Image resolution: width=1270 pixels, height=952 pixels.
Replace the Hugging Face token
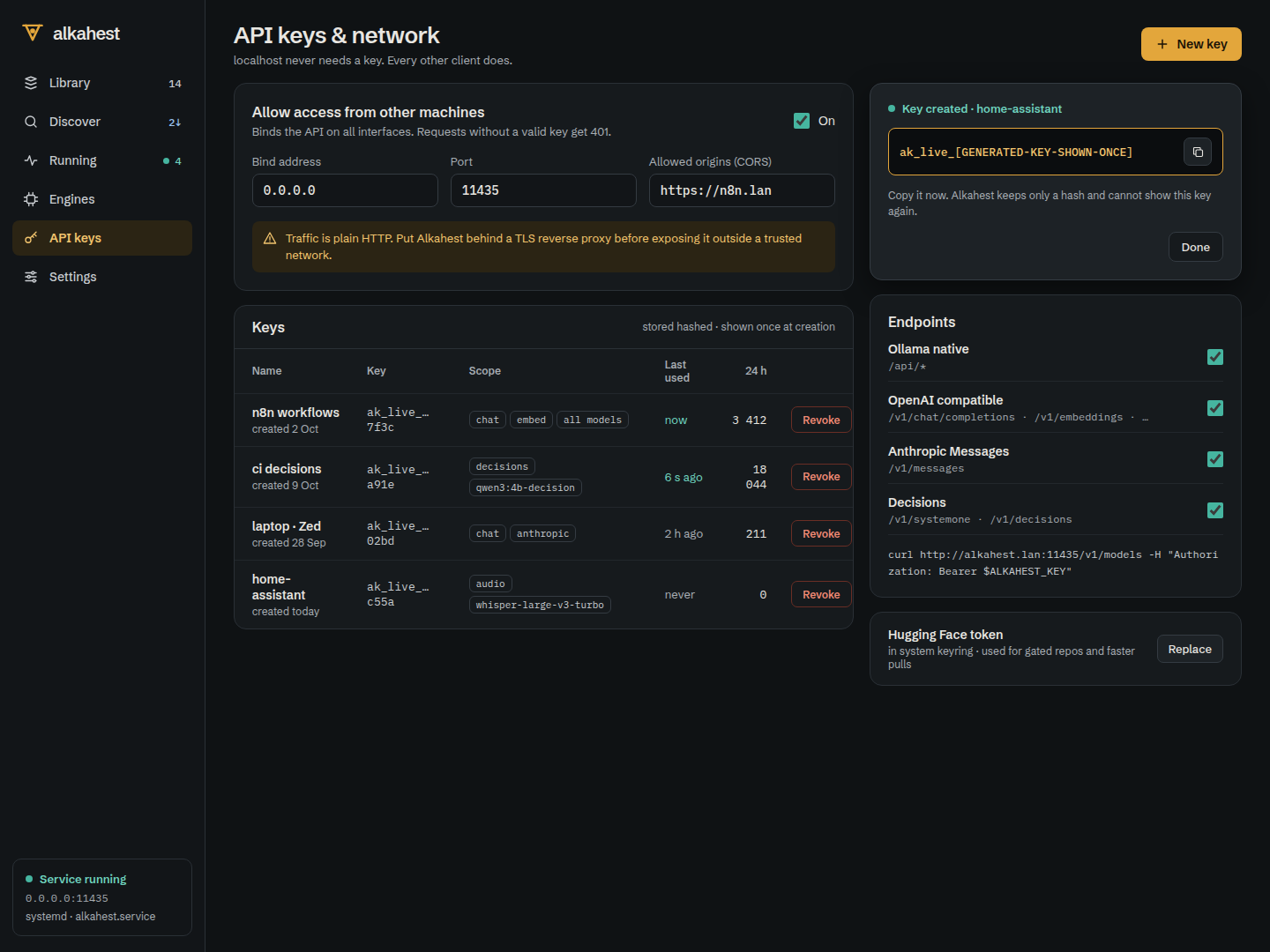[1190, 649]
